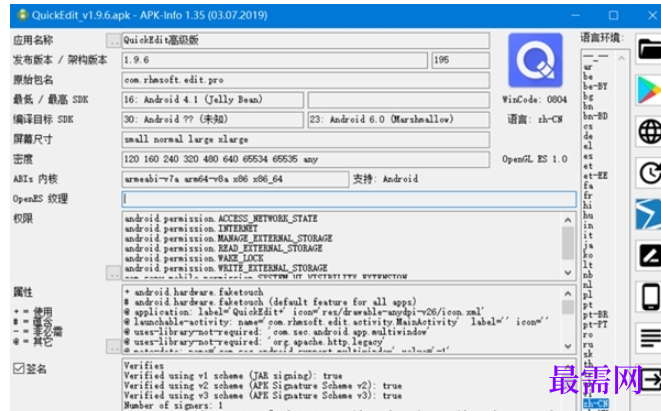Click the empty max SDK field
The height and width of the screenshot is (411, 661).
(399, 100)
